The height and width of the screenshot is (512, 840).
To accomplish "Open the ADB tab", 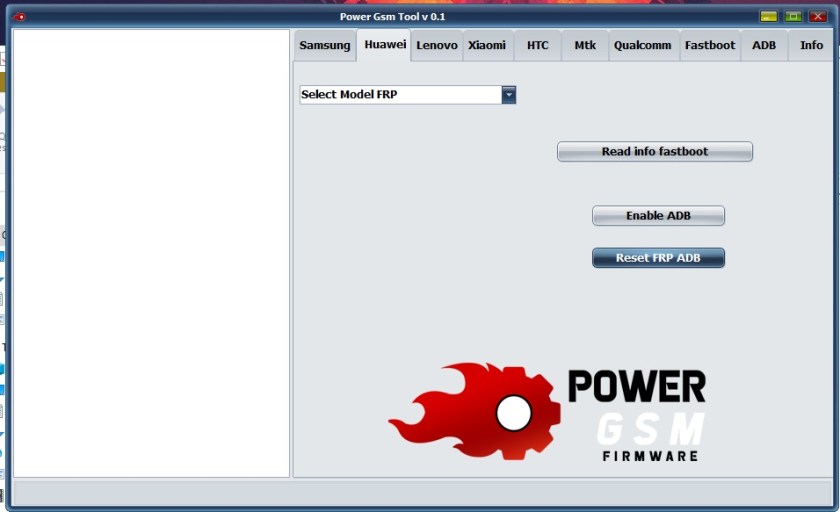I will 764,46.
